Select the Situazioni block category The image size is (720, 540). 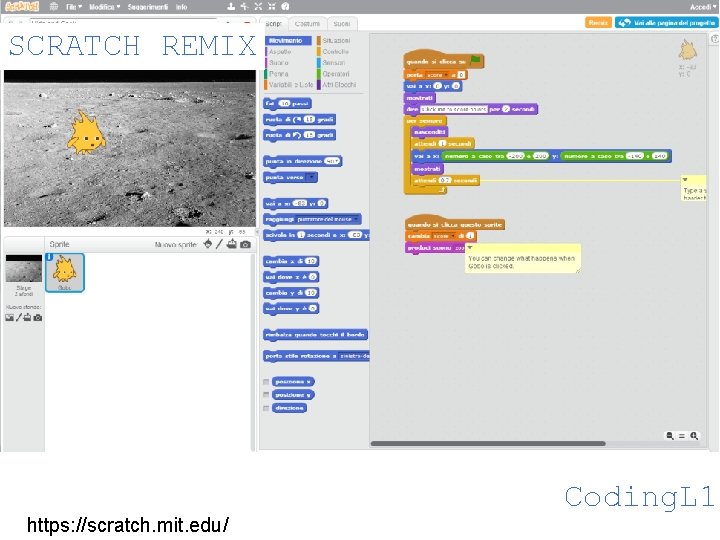coord(336,40)
